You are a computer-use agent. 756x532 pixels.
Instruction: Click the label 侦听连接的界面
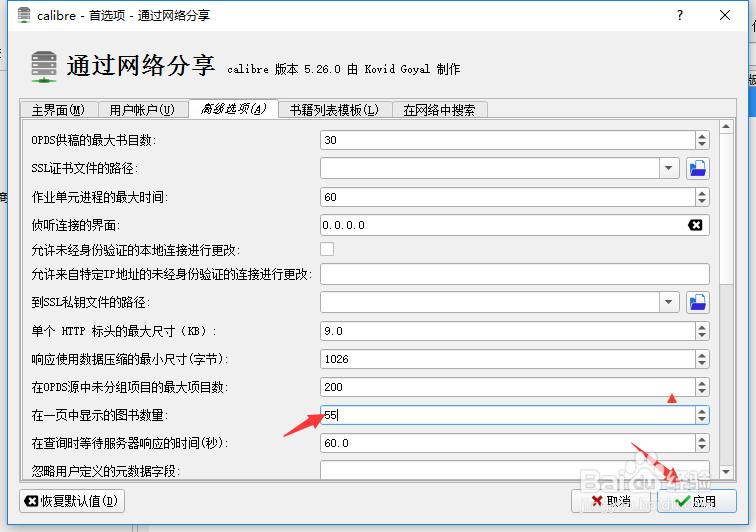tap(76, 225)
